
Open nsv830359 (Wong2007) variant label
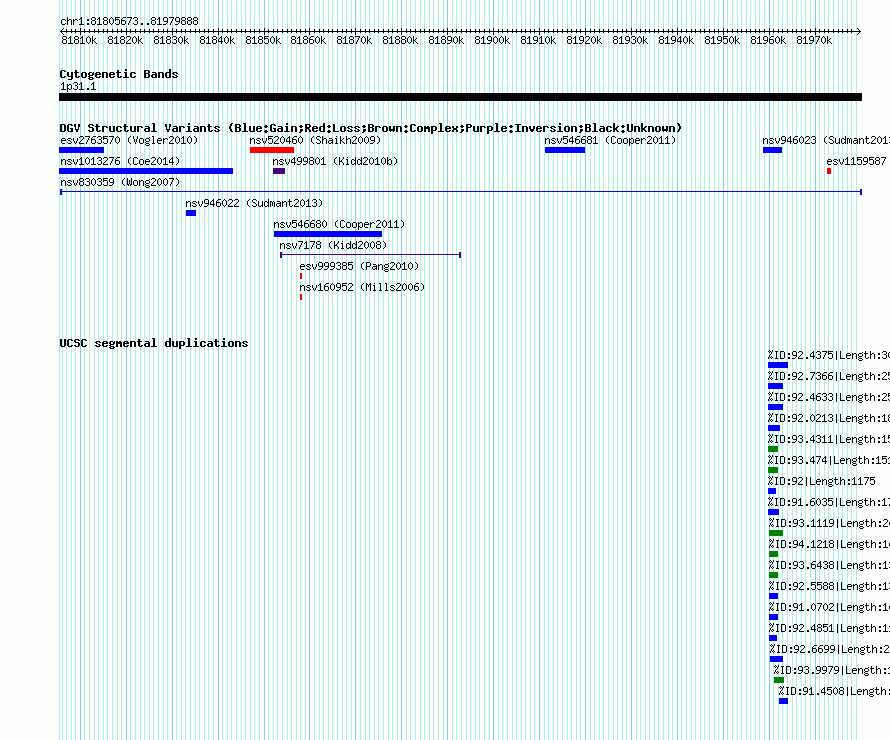tap(120, 182)
